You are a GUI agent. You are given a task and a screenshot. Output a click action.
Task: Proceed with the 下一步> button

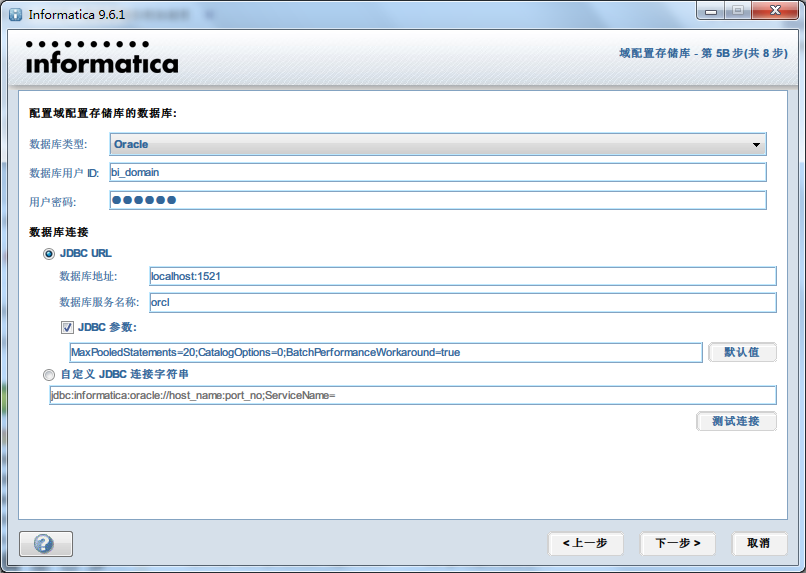click(677, 543)
